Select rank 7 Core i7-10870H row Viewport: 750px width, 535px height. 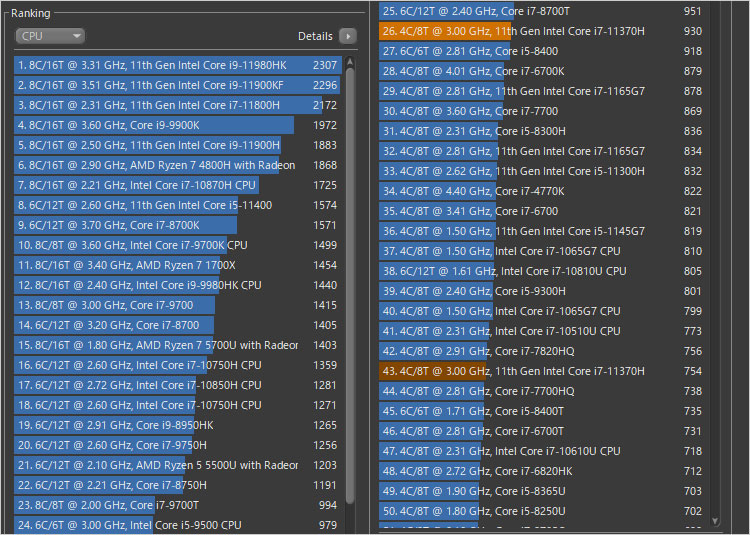click(x=178, y=185)
